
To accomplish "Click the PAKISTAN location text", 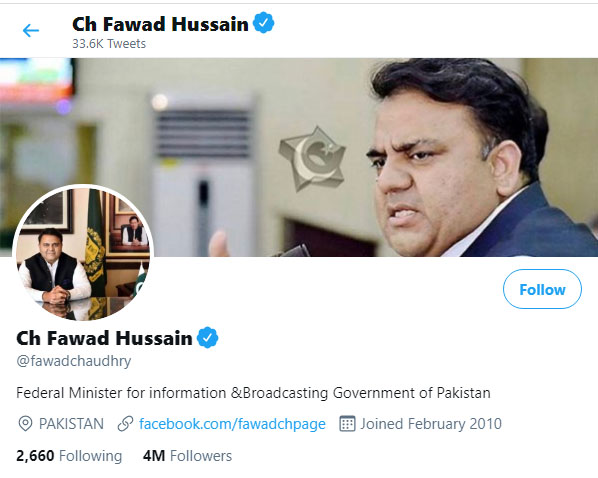I will pyautogui.click(x=71, y=424).
